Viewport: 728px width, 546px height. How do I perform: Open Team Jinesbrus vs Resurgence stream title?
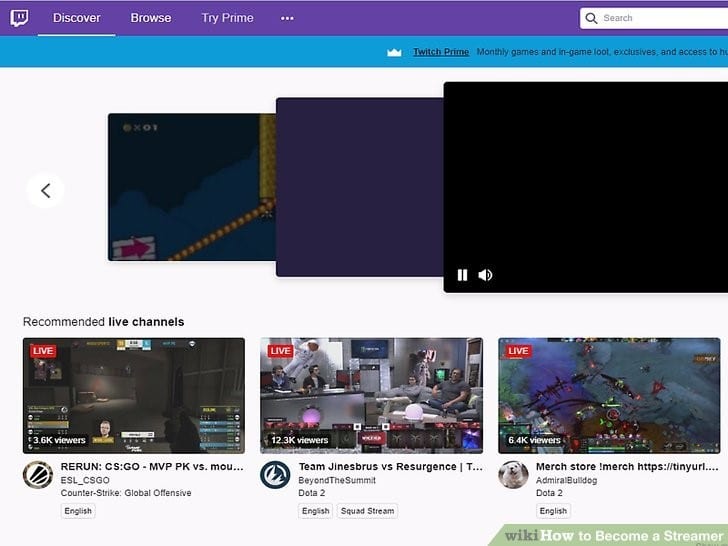(x=390, y=466)
